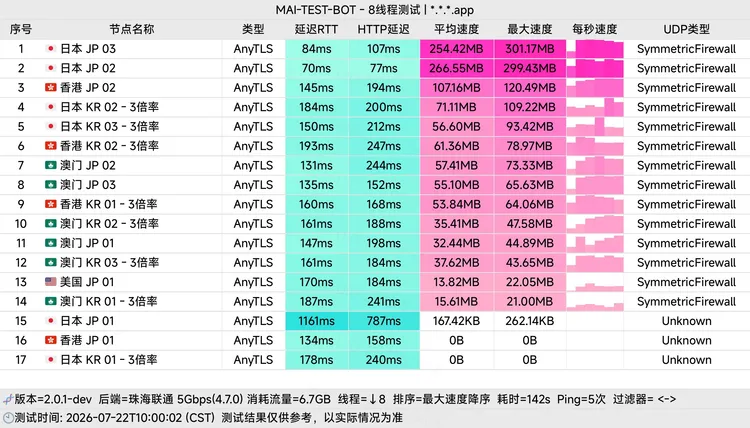This screenshot has height=428, width=750.
Task: Click the flag beside 香港 KR 02 - 3倍率
Action: coord(51,146)
